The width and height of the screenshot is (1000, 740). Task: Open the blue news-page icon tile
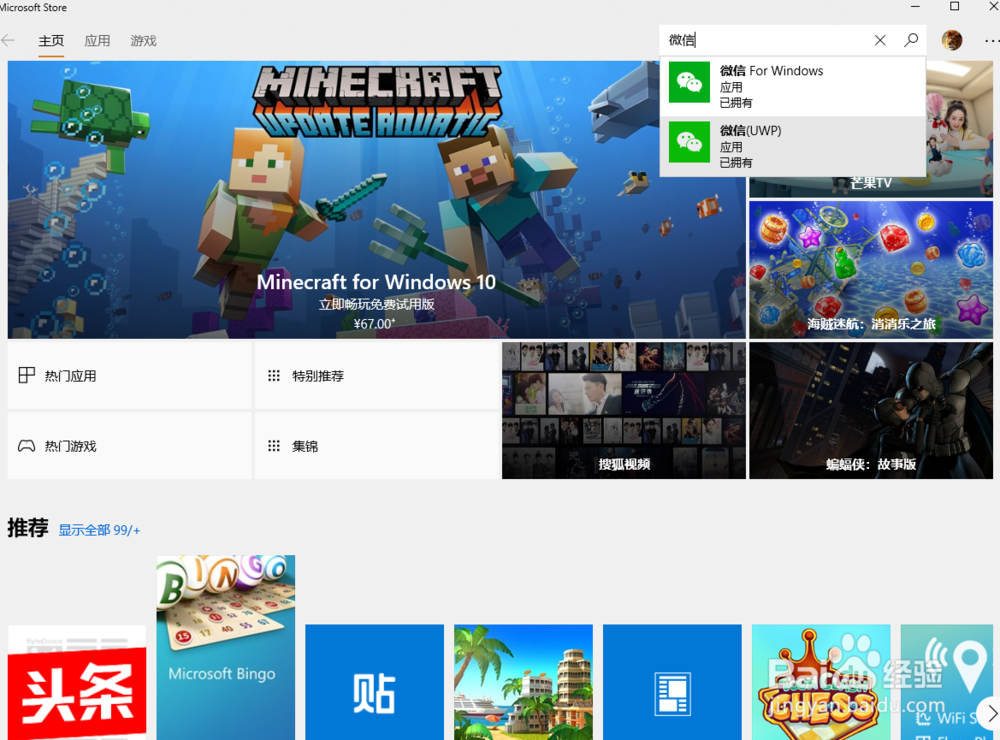[x=672, y=682]
